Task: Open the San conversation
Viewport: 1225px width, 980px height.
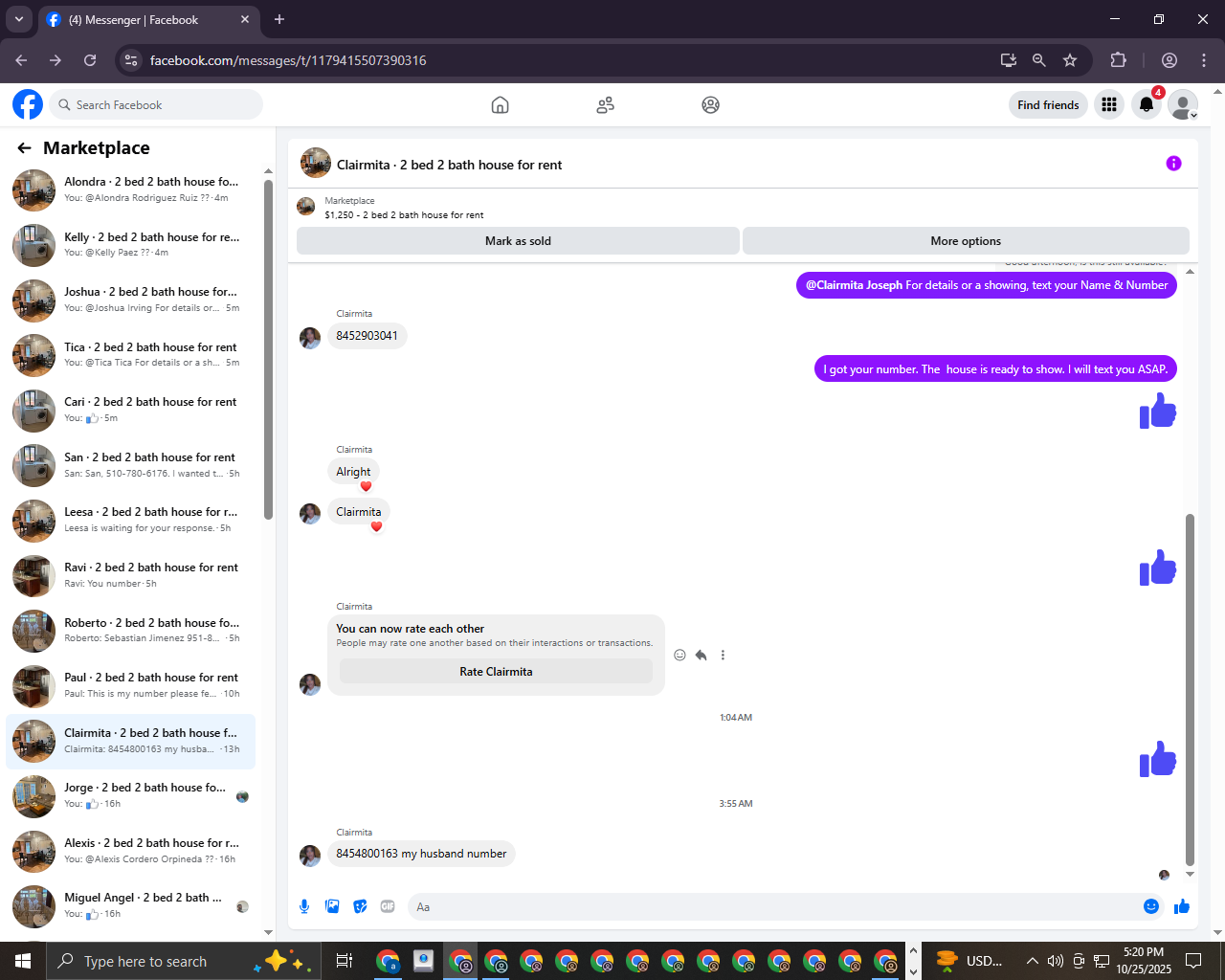Action: tap(130, 466)
